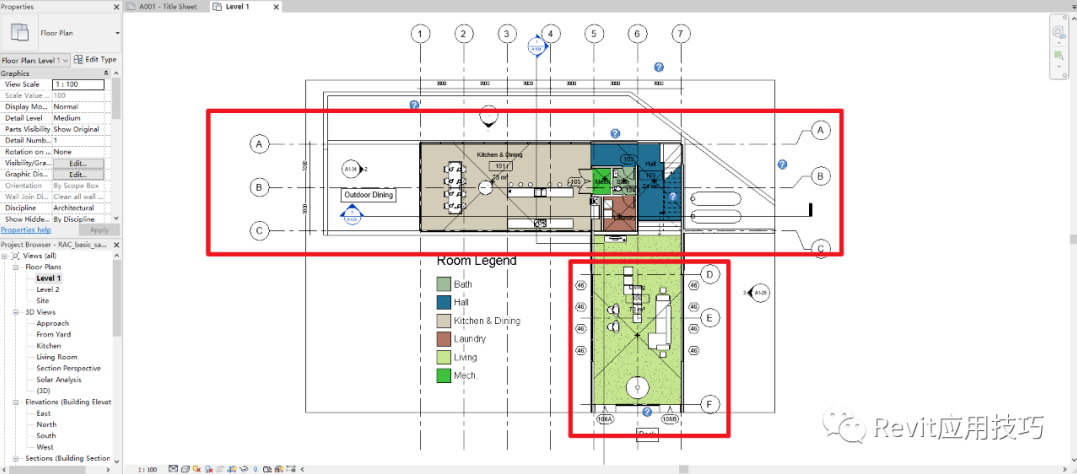Click grid bubble 7 at top of plan
Screen dimensions: 1077x474
point(681,33)
